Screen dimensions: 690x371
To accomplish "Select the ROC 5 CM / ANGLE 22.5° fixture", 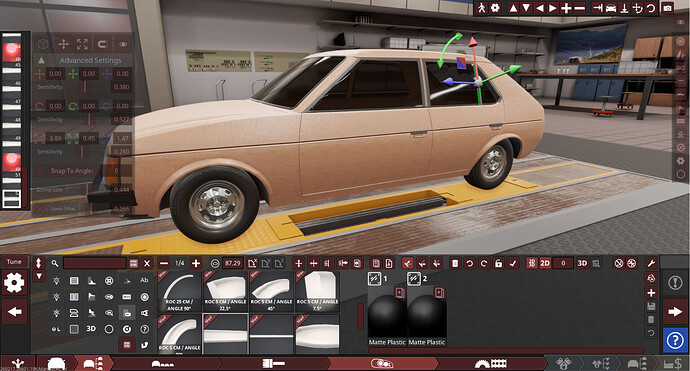I will (225, 291).
